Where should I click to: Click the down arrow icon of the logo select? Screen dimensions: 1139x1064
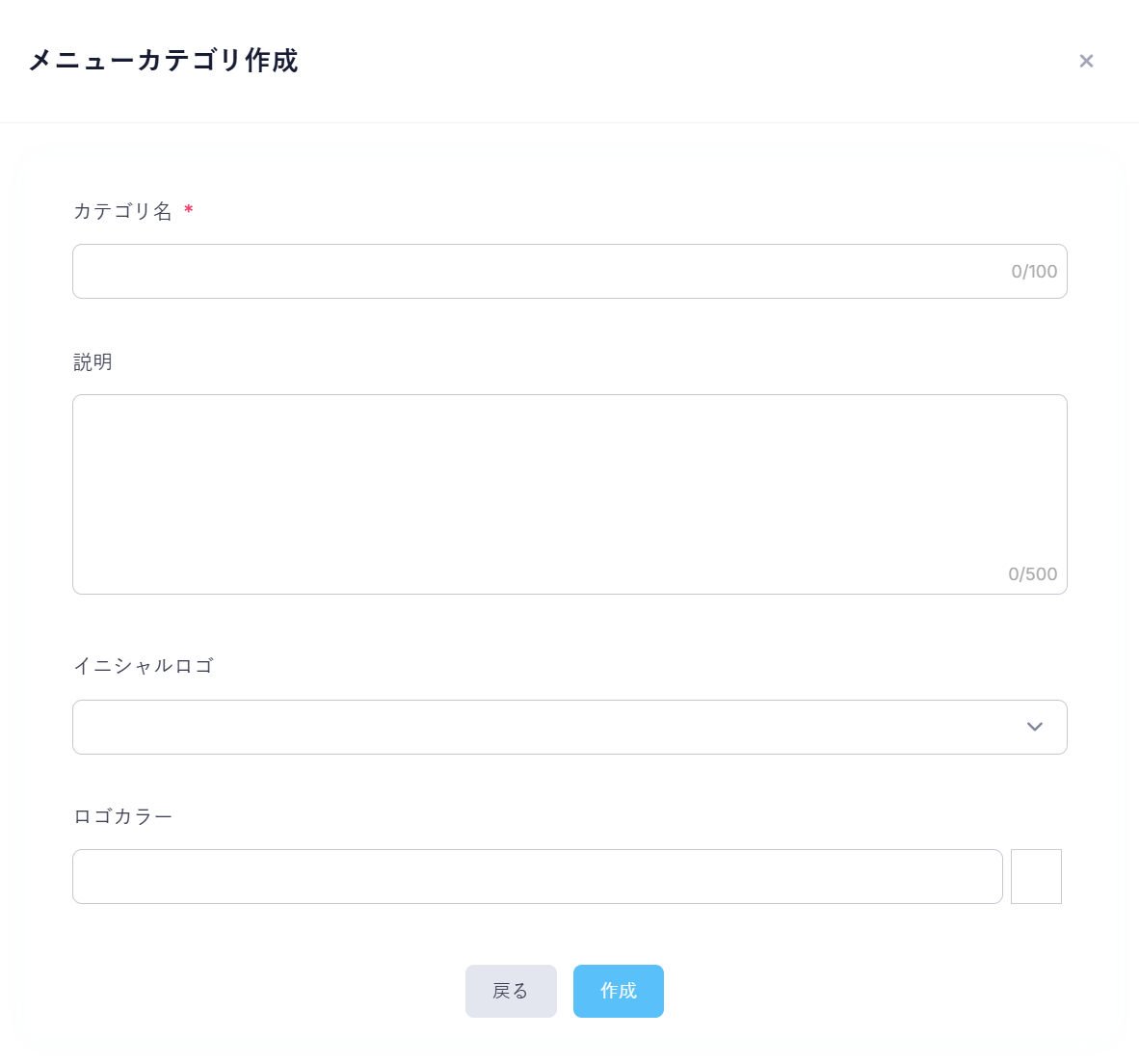point(1034,727)
